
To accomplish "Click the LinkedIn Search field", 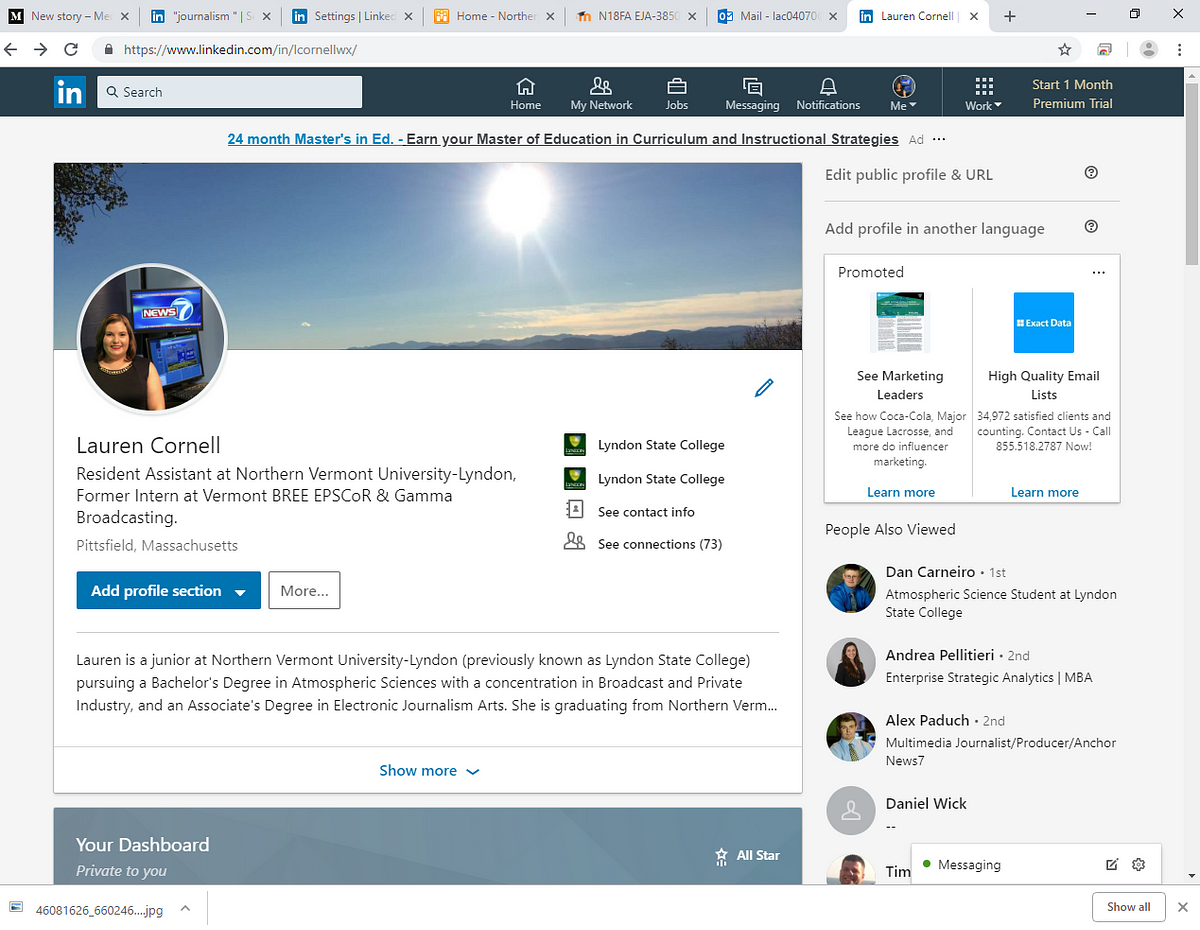I will point(230,92).
